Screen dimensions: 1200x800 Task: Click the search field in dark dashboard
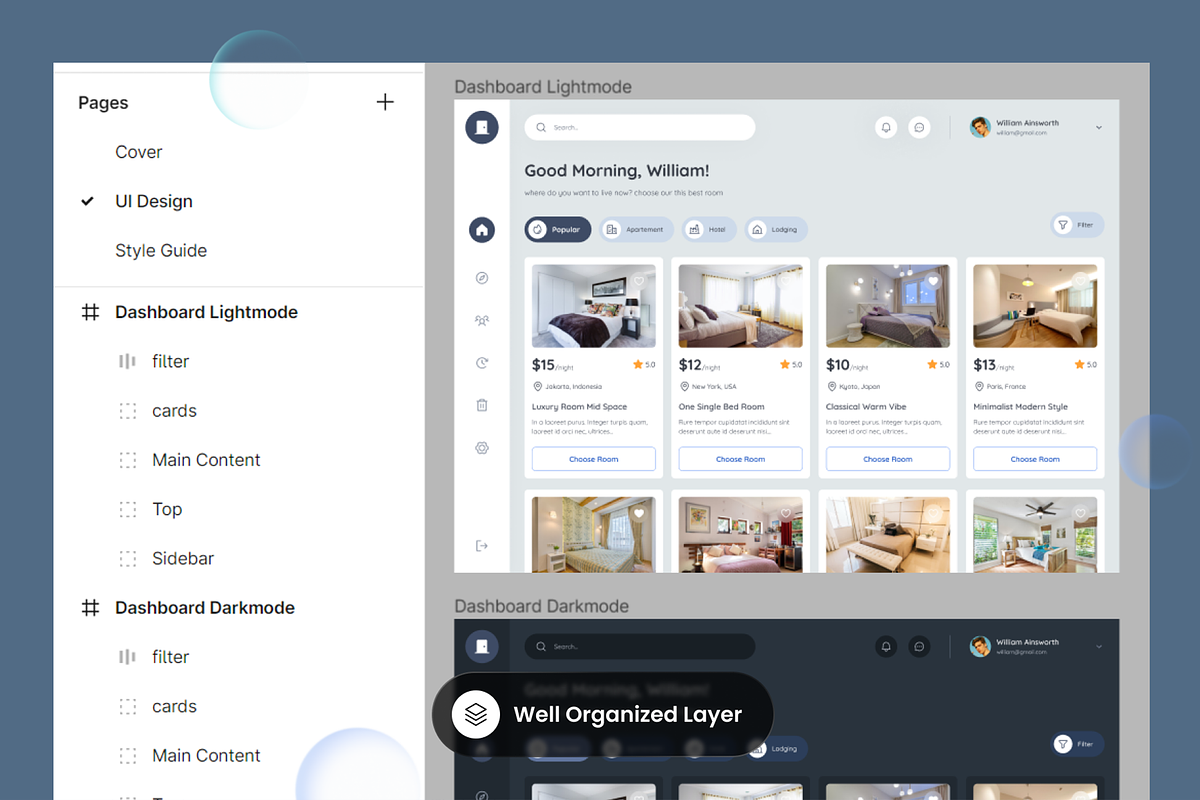pos(640,646)
